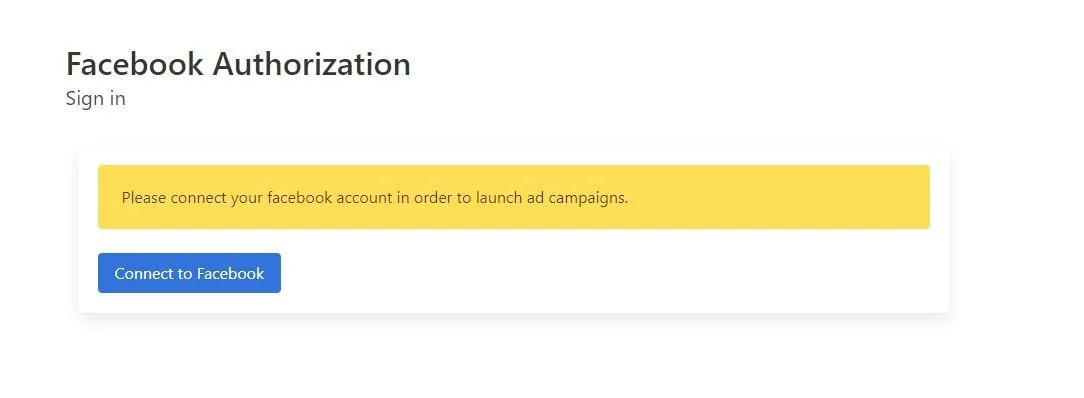Select the Facebook Authorization heading
This screenshot has height=398, width=1084.
point(239,64)
